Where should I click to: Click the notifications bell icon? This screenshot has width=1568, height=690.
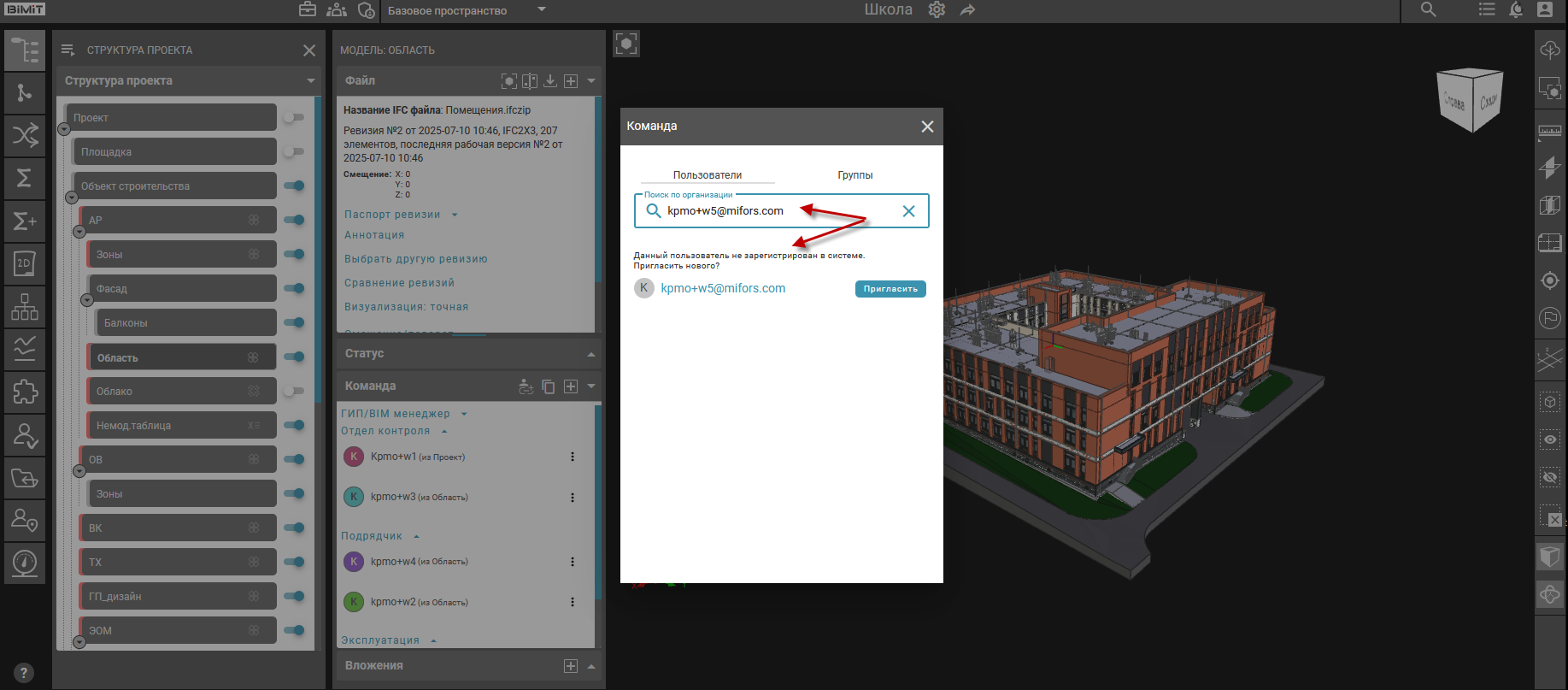[1516, 10]
